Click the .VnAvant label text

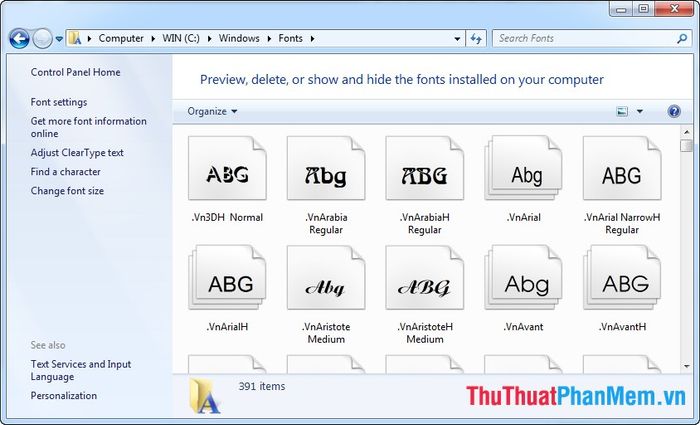pos(524,327)
